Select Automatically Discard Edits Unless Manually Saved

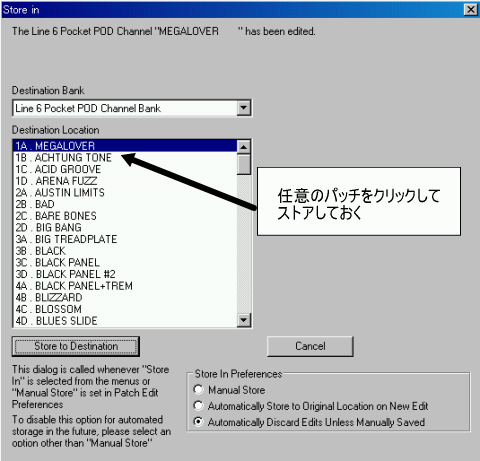198,422
